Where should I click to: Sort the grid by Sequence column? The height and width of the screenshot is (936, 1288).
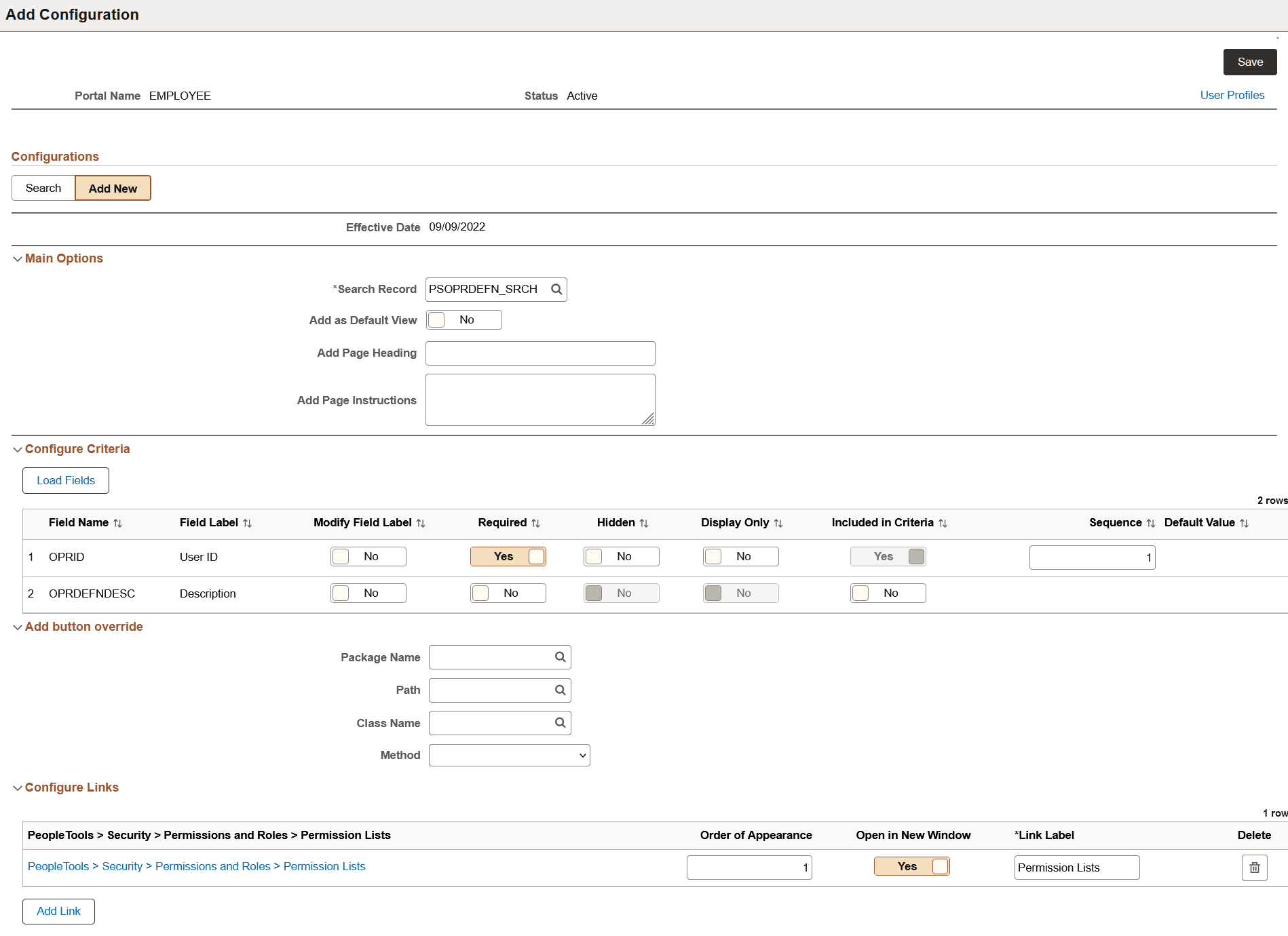1150,522
